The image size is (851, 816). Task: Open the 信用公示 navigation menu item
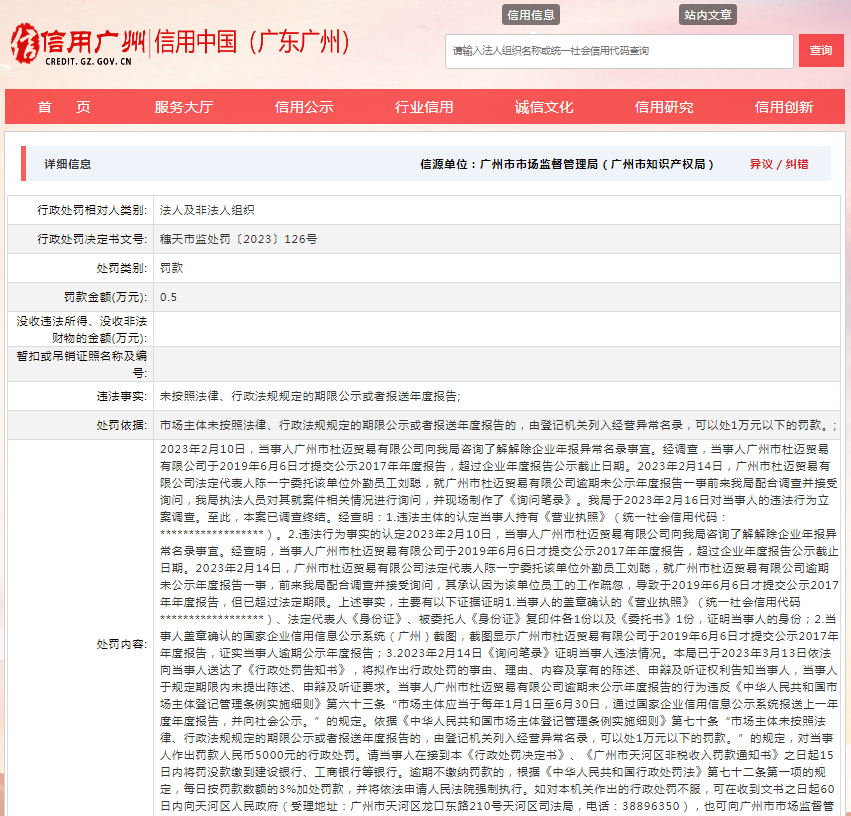304,108
